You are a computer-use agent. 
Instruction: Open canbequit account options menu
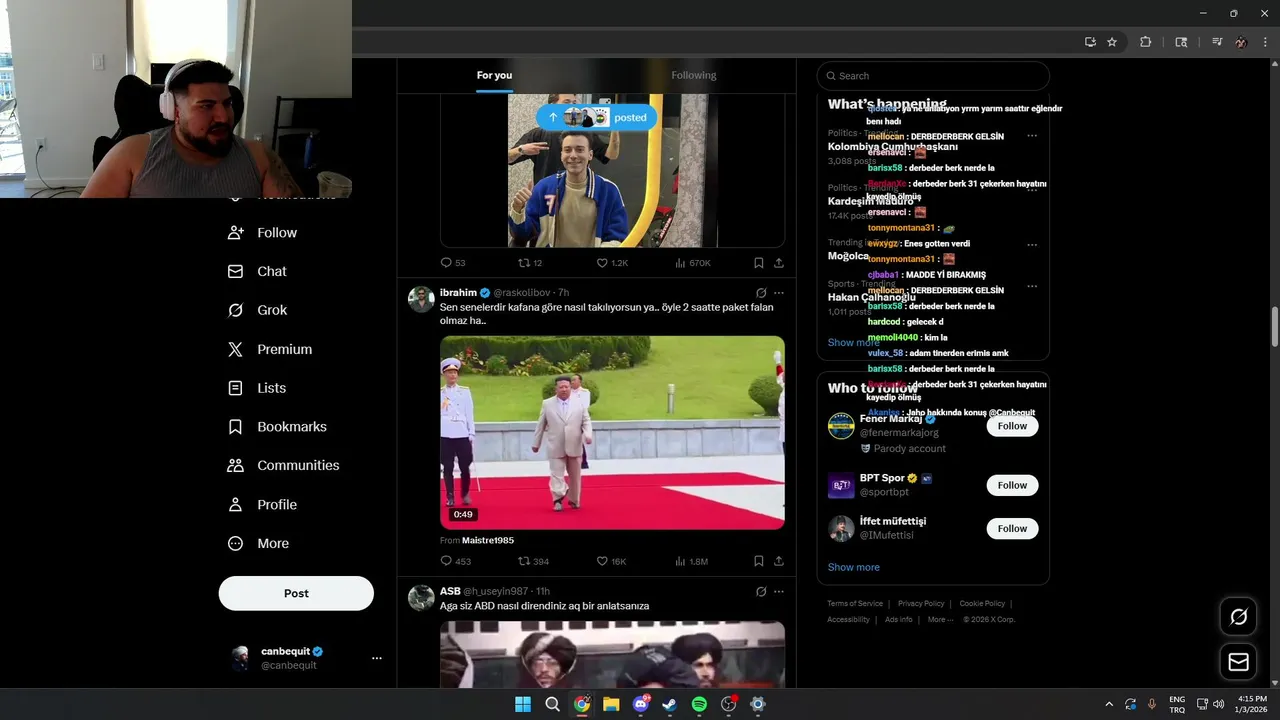pos(377,658)
